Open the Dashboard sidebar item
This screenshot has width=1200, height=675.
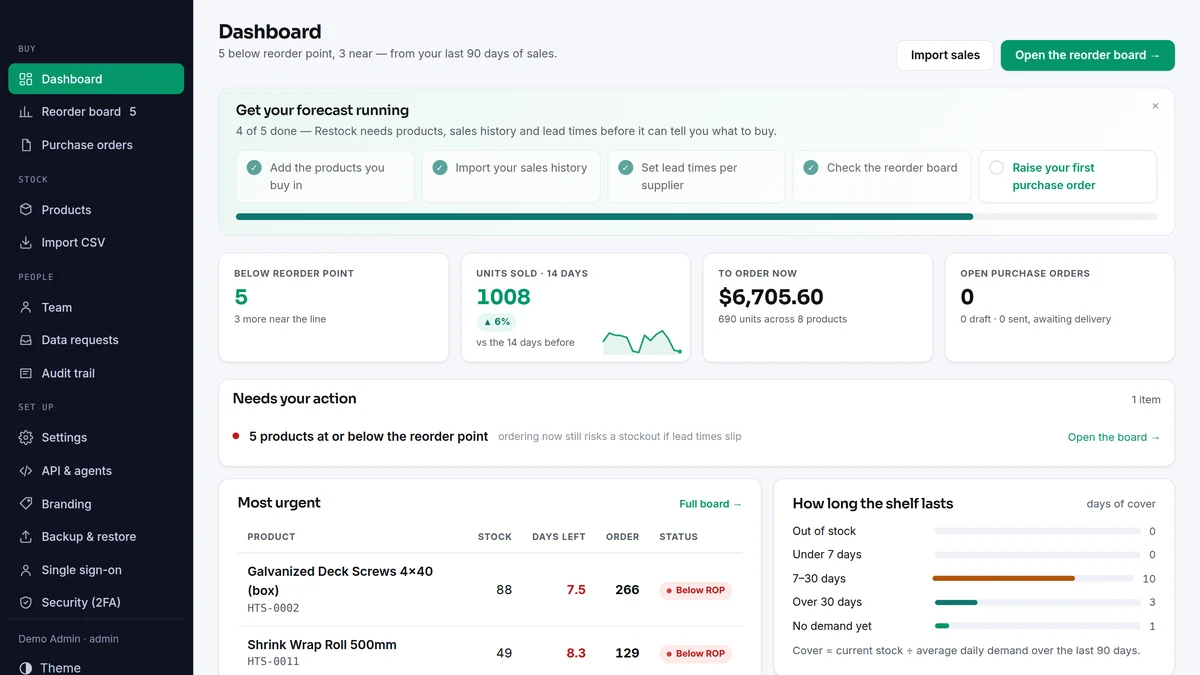96,79
